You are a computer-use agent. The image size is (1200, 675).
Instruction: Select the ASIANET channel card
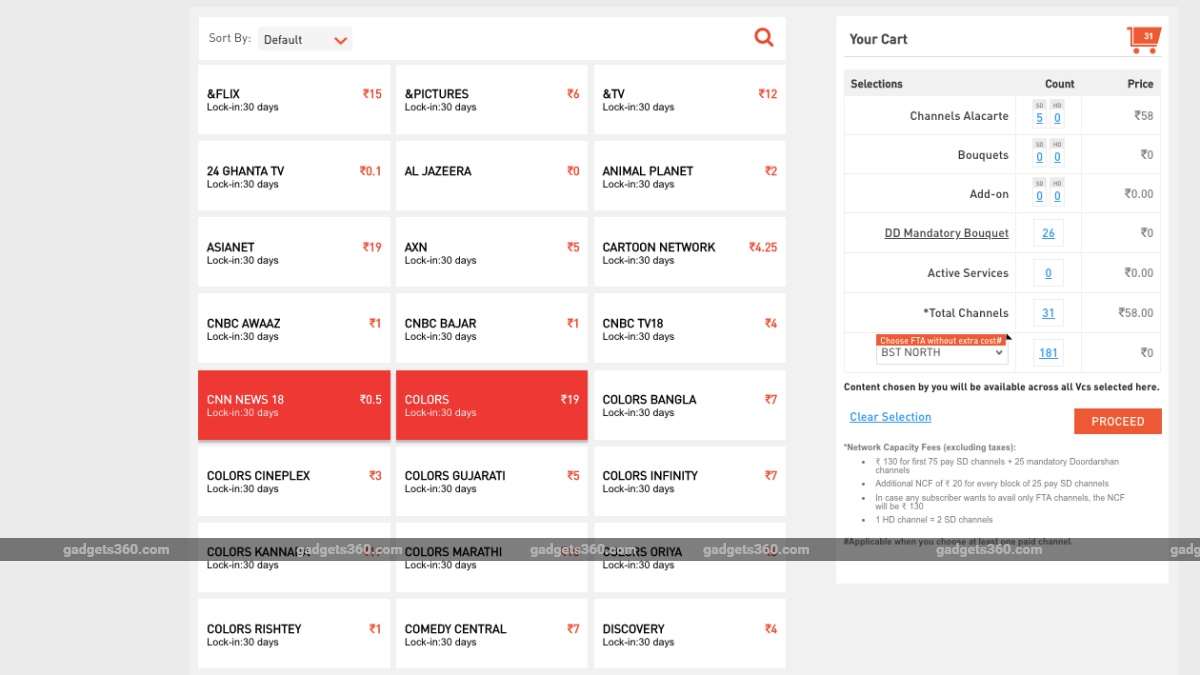pyautogui.click(x=294, y=252)
